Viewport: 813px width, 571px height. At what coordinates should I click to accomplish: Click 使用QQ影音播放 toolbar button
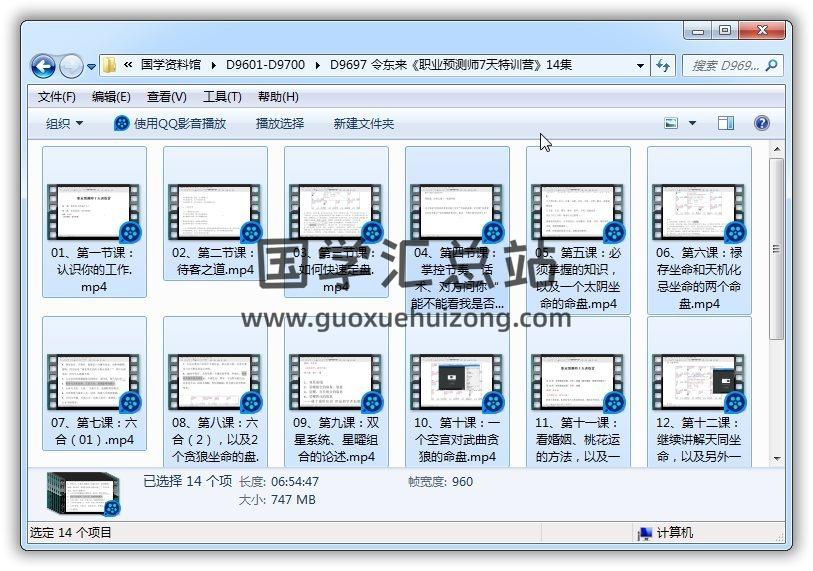pyautogui.click(x=170, y=123)
